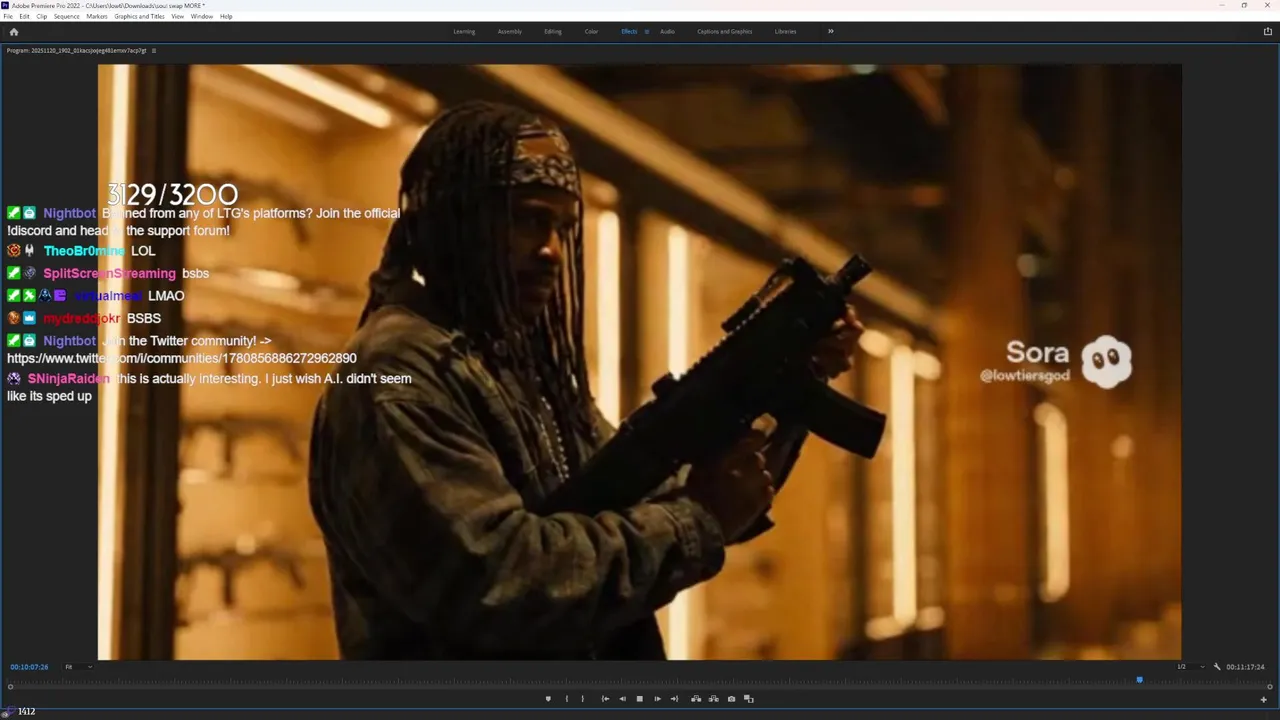Switch to the Assembly workspace
Viewport: 1280px width, 720px height.
coord(510,31)
